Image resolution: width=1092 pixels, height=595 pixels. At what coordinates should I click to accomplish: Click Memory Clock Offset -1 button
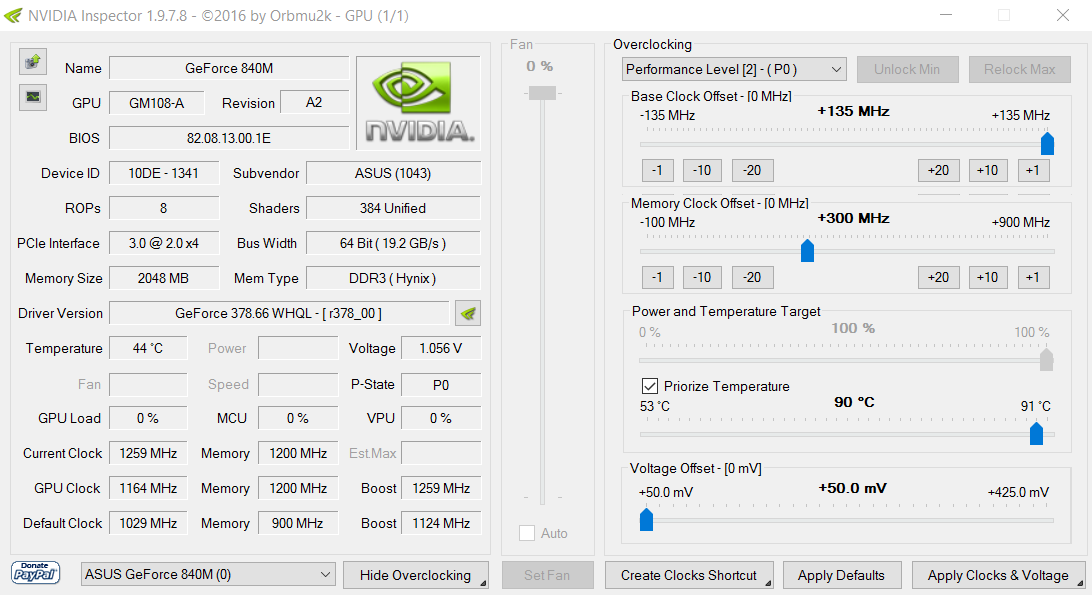pos(657,277)
